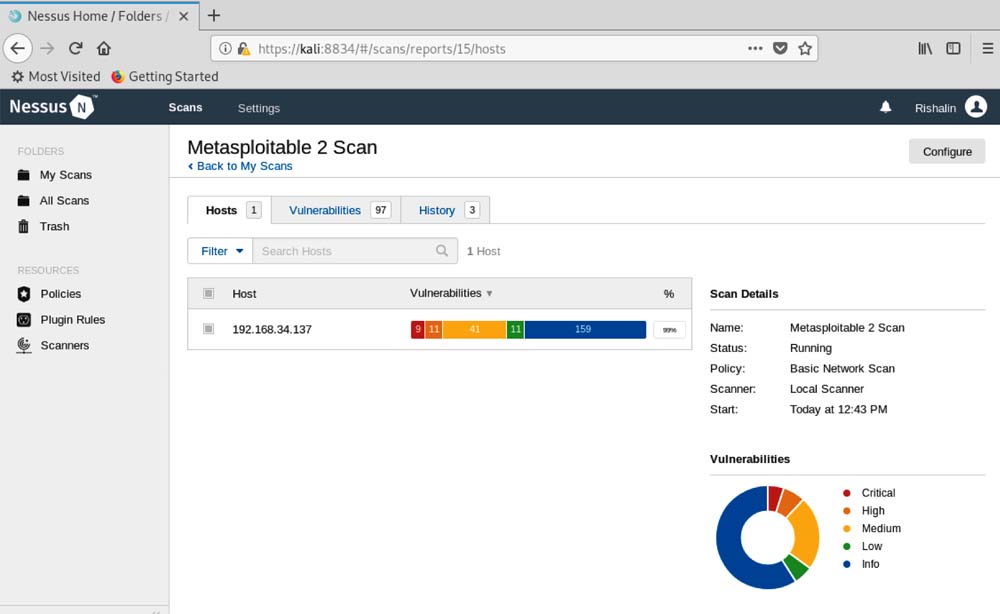The width and height of the screenshot is (1000, 614).
Task: Click the Running status value
Action: pyautogui.click(x=811, y=348)
